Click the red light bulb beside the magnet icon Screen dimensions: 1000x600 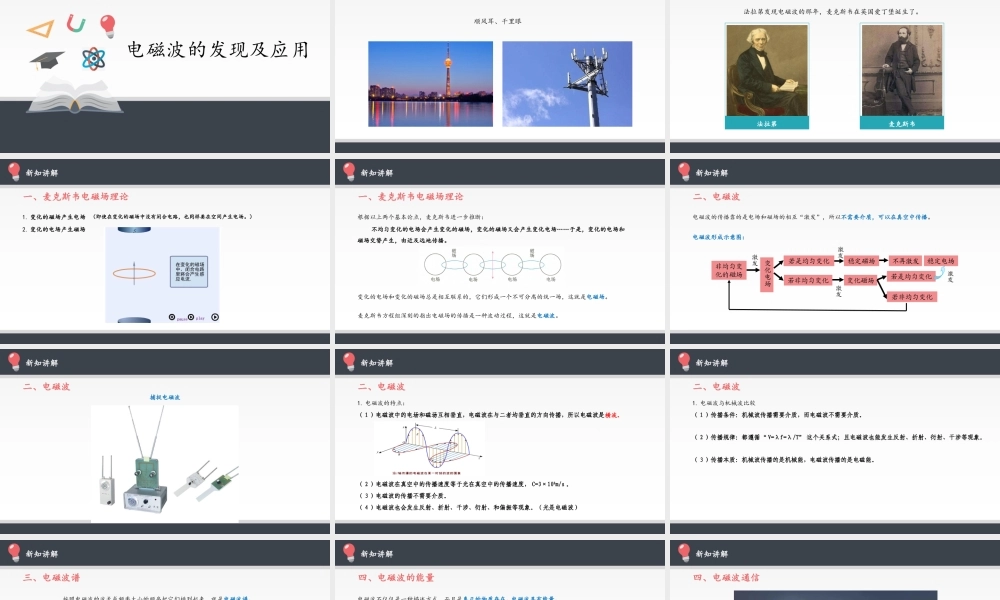[108, 26]
